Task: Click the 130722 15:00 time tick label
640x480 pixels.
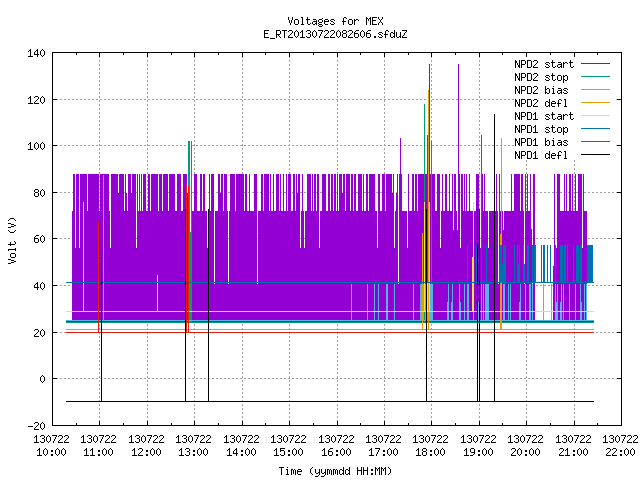Action: pyautogui.click(x=288, y=446)
